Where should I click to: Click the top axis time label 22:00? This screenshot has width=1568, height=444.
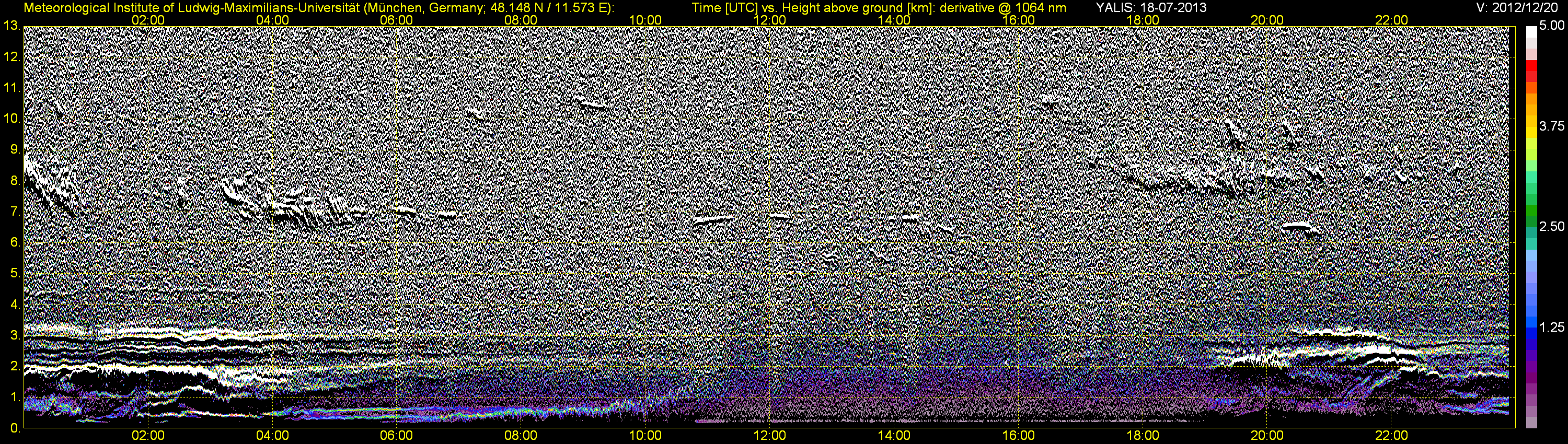(x=1391, y=20)
